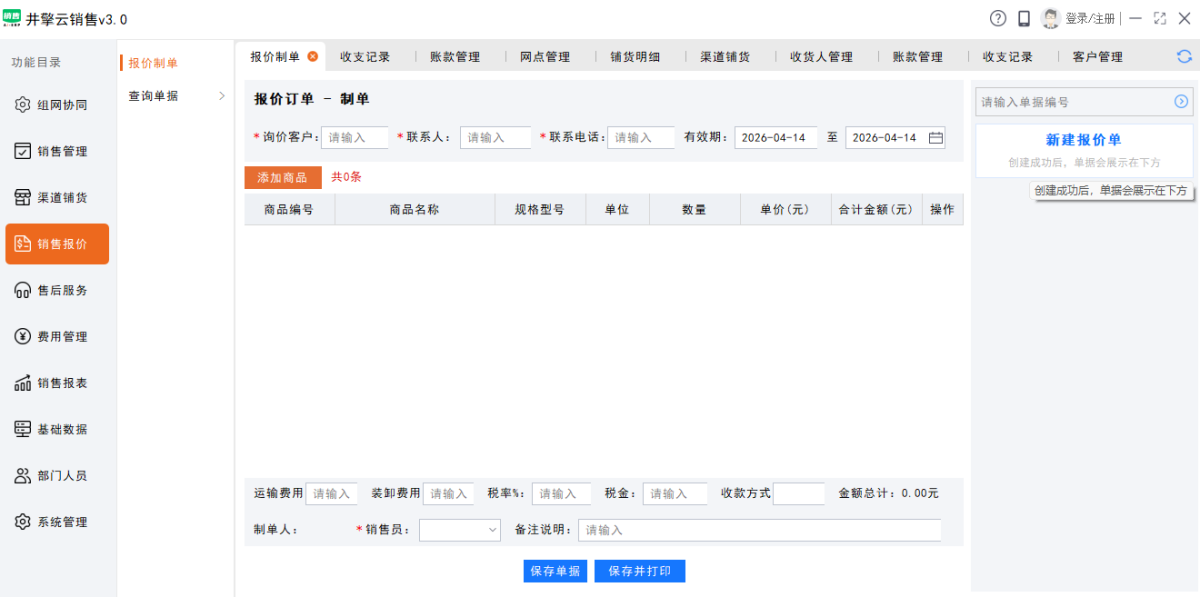Switch to the 收货人管理 tab

pos(821,57)
